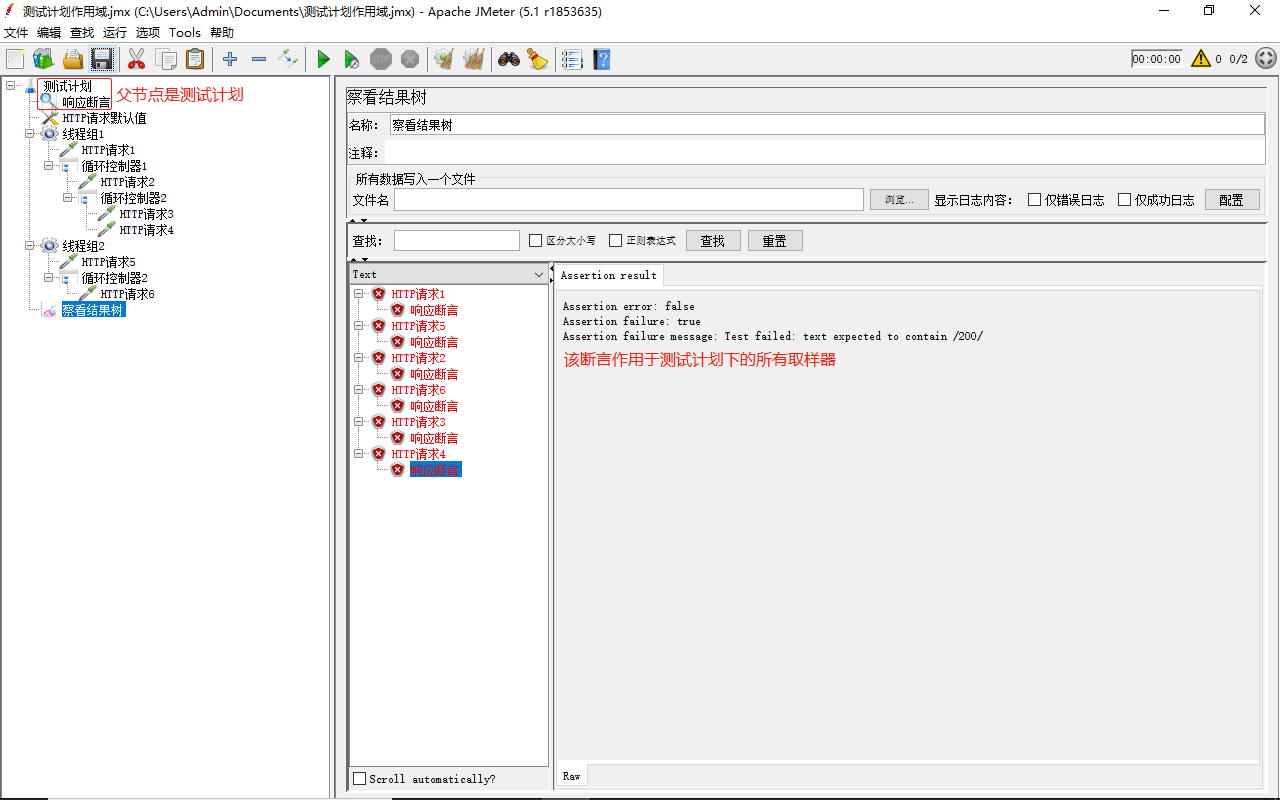The width and height of the screenshot is (1280, 800).
Task: Select 响应断言 under HTTP请求2 in results
Action: coord(434,374)
